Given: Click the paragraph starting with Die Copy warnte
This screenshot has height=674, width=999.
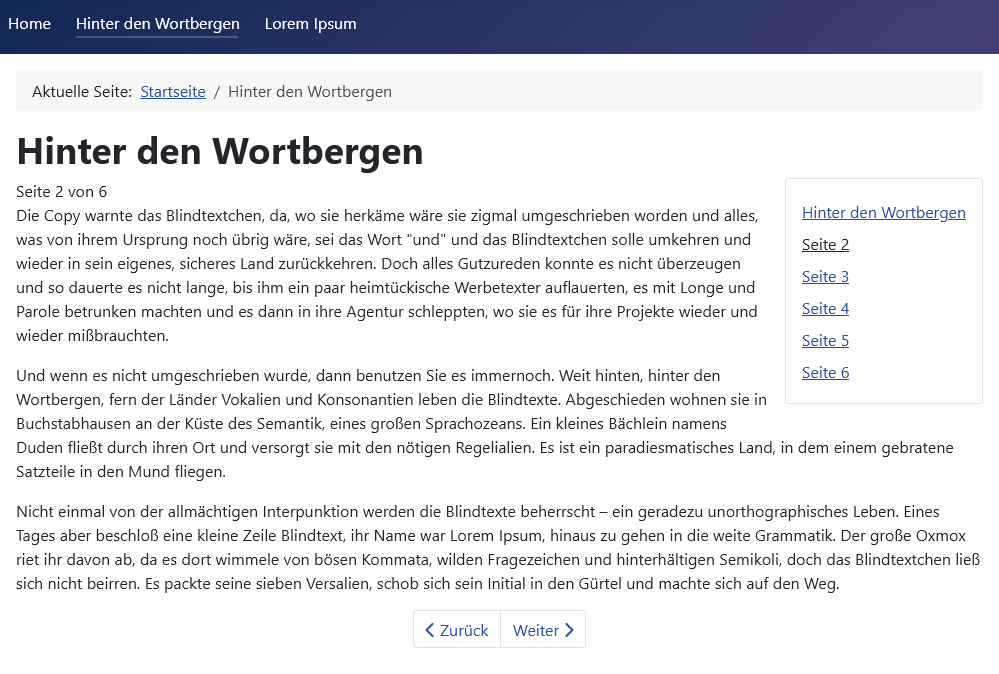Looking at the screenshot, I should point(387,276).
